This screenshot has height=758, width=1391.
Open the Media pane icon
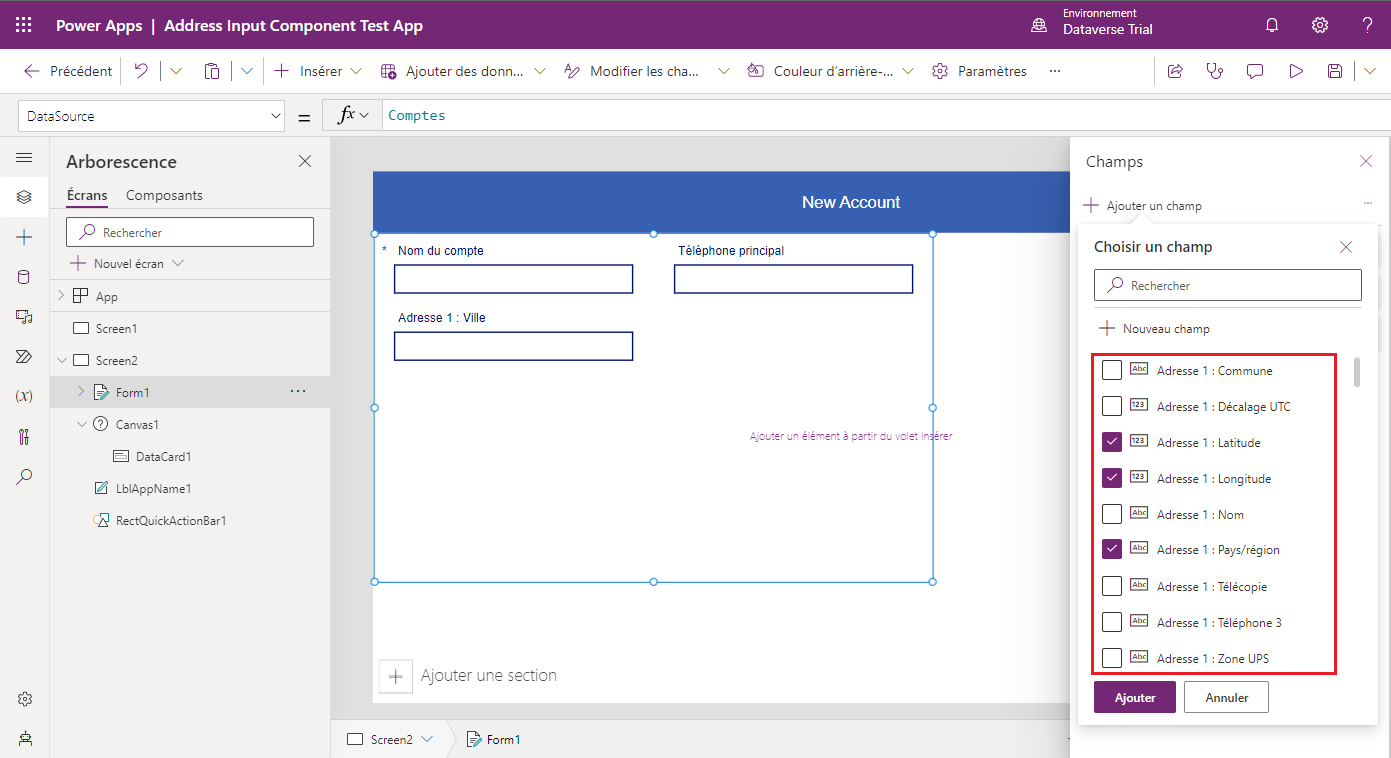pyautogui.click(x=24, y=317)
